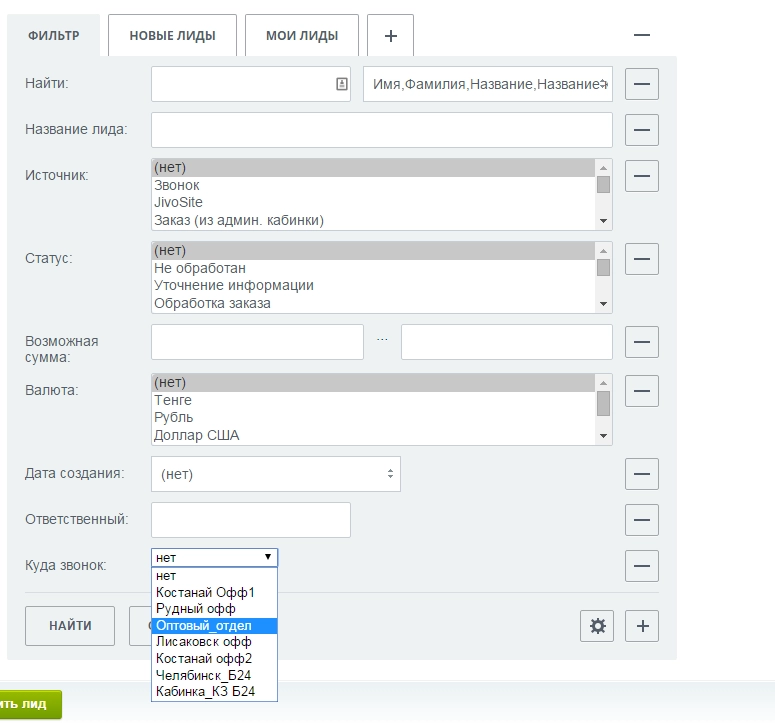Viewport: 775px width, 723px height.
Task: Click the Ответственный input field
Action: [251, 520]
